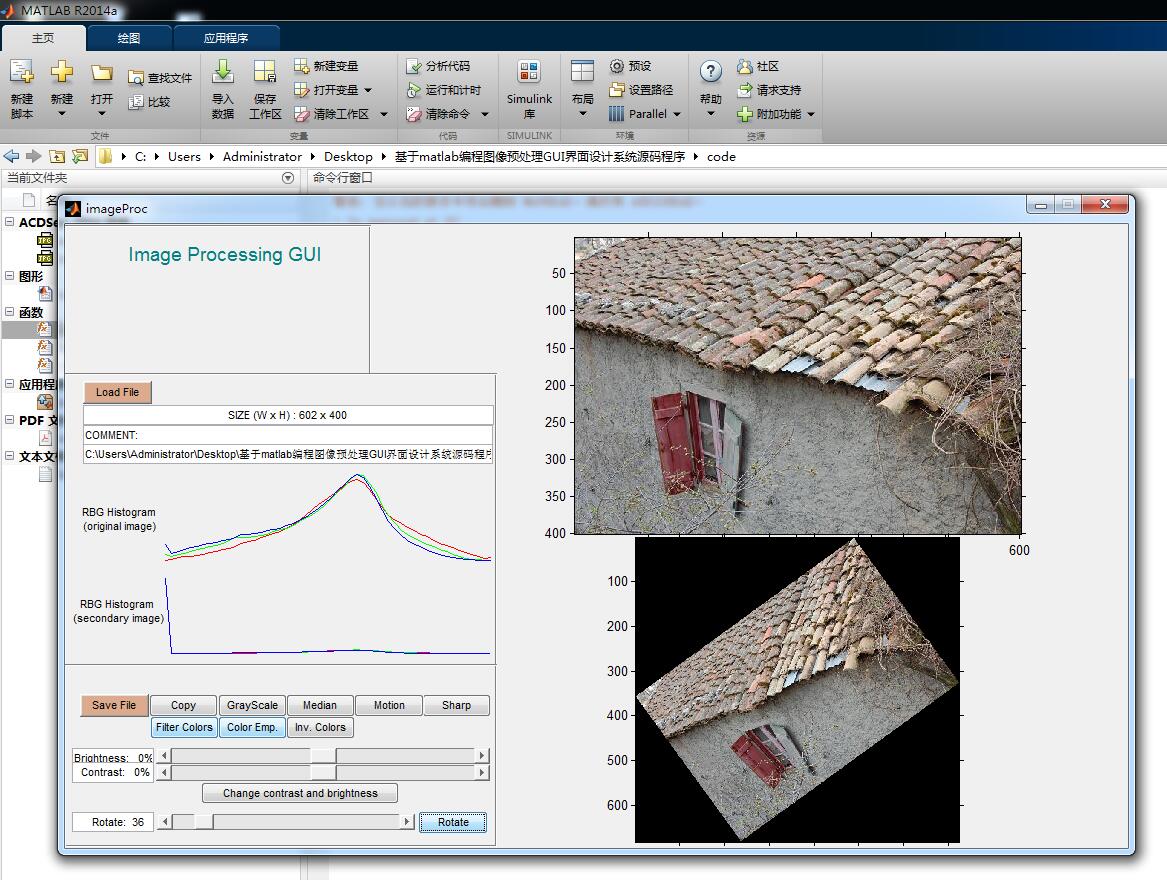The height and width of the screenshot is (880, 1167).
Task: Collapse the 图形 group in file list
Action: tap(10, 275)
